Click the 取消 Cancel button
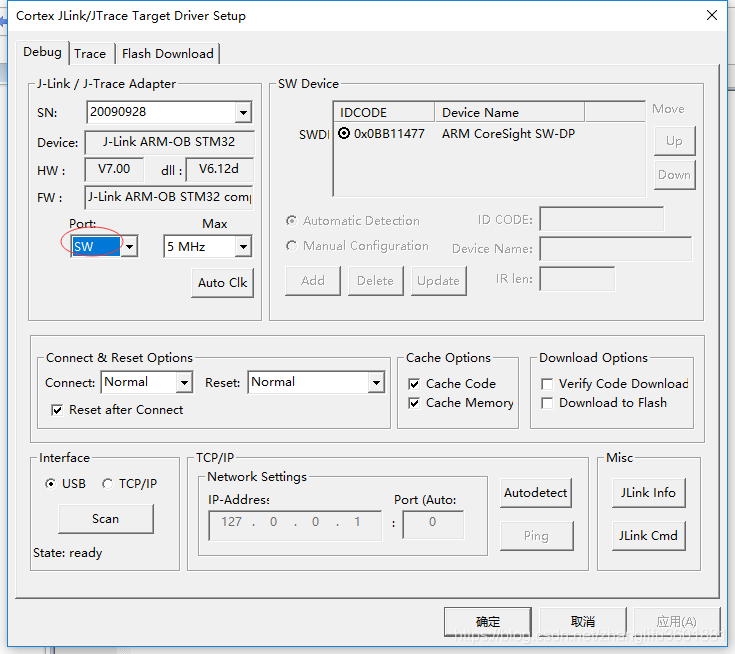Viewport: 735px width, 654px height. [x=583, y=622]
